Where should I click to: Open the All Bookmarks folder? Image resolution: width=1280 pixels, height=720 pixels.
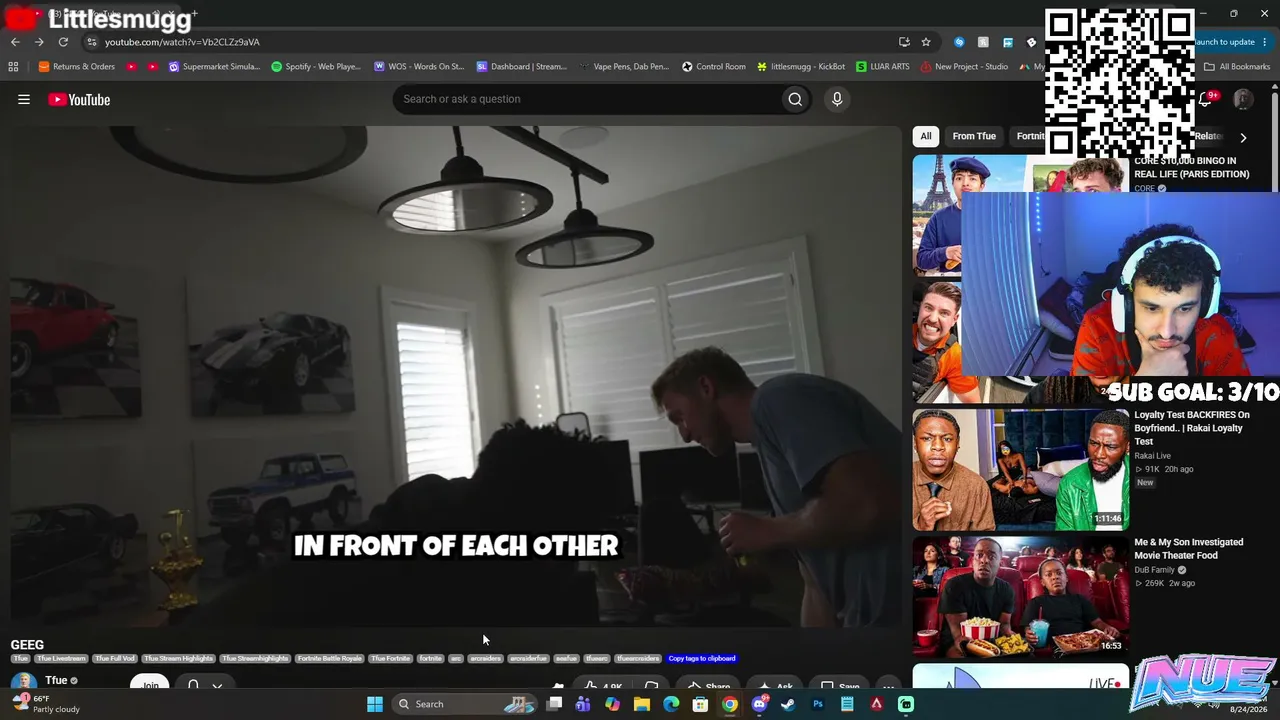(1237, 67)
